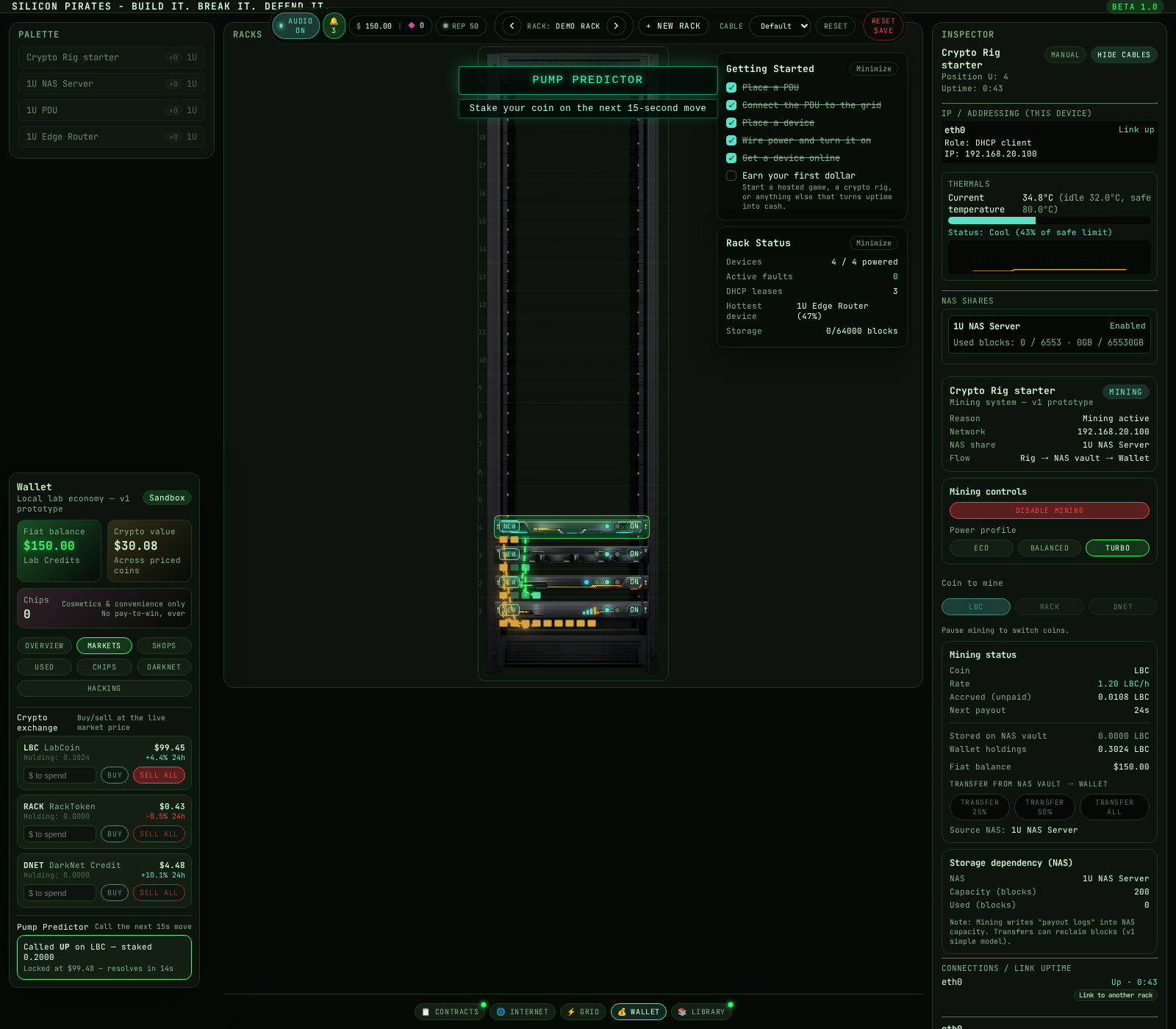
Task: Open the Wallet money-bag panel
Action: (639, 1012)
